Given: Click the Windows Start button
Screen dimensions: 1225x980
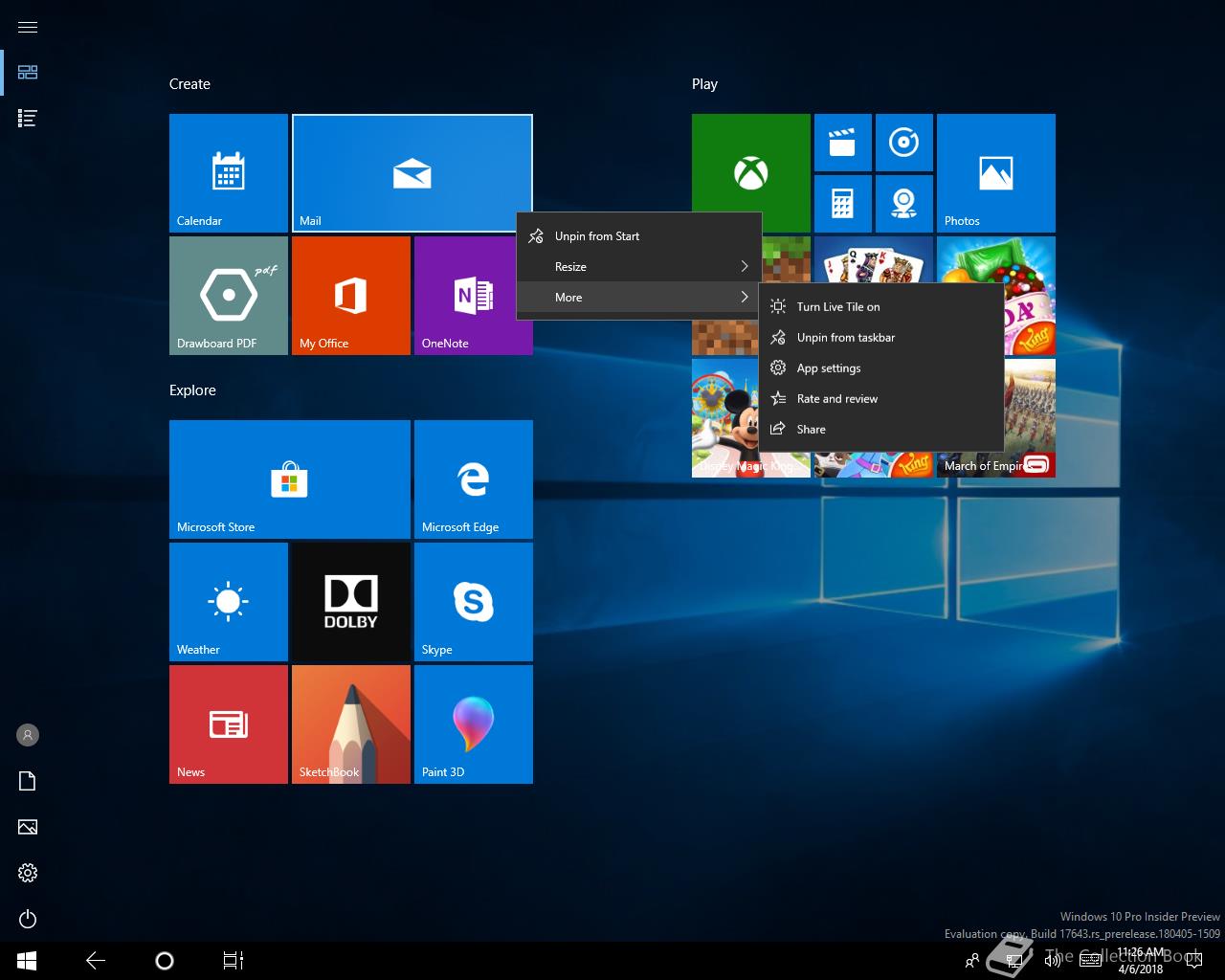Looking at the screenshot, I should [x=27, y=961].
